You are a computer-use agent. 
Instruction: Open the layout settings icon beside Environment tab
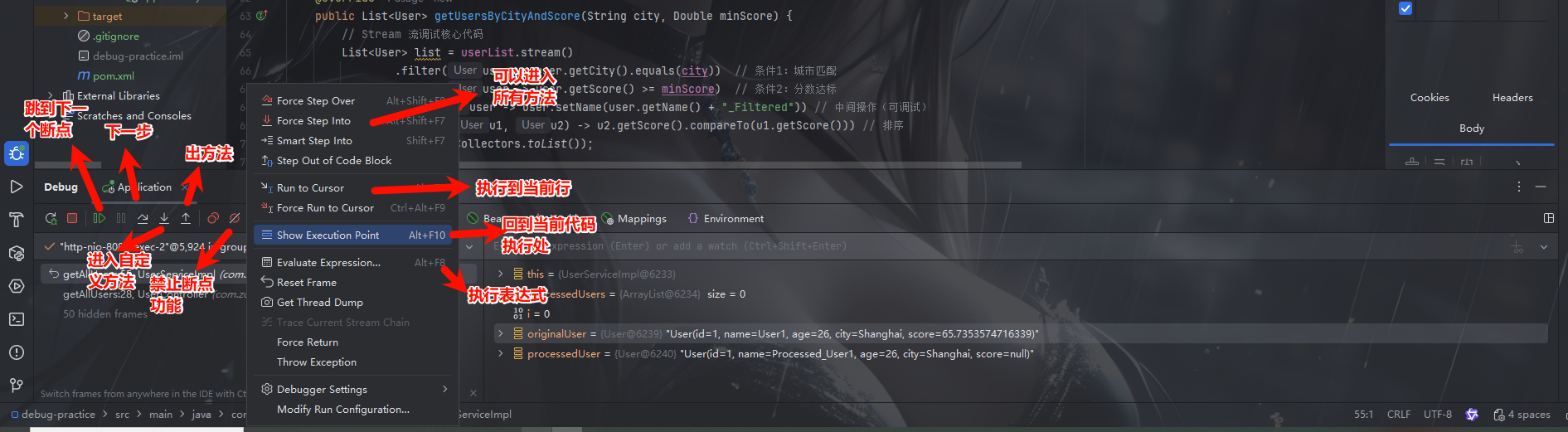(x=1548, y=218)
